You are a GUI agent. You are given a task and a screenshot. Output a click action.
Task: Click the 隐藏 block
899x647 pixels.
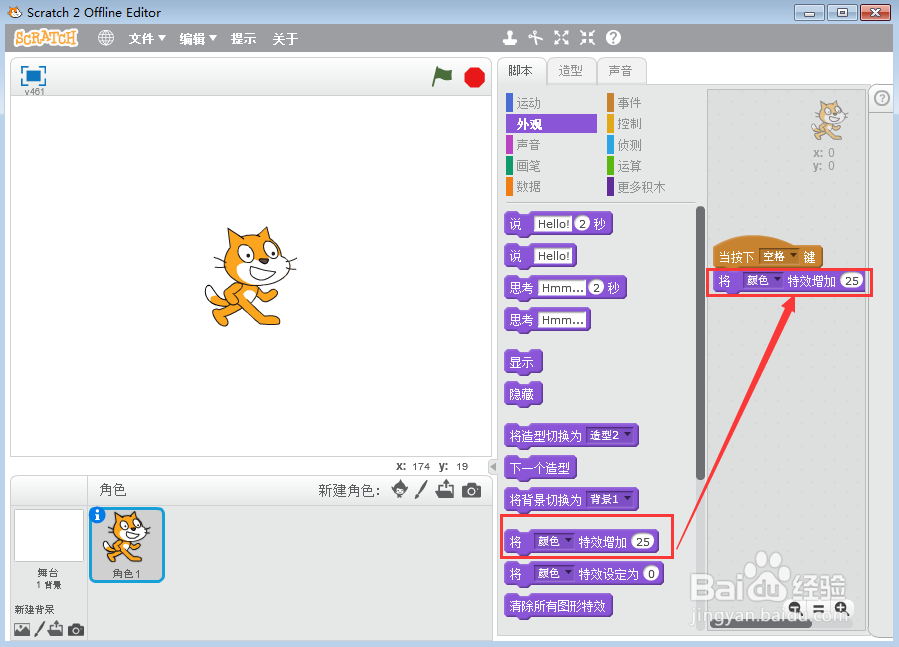pos(523,395)
